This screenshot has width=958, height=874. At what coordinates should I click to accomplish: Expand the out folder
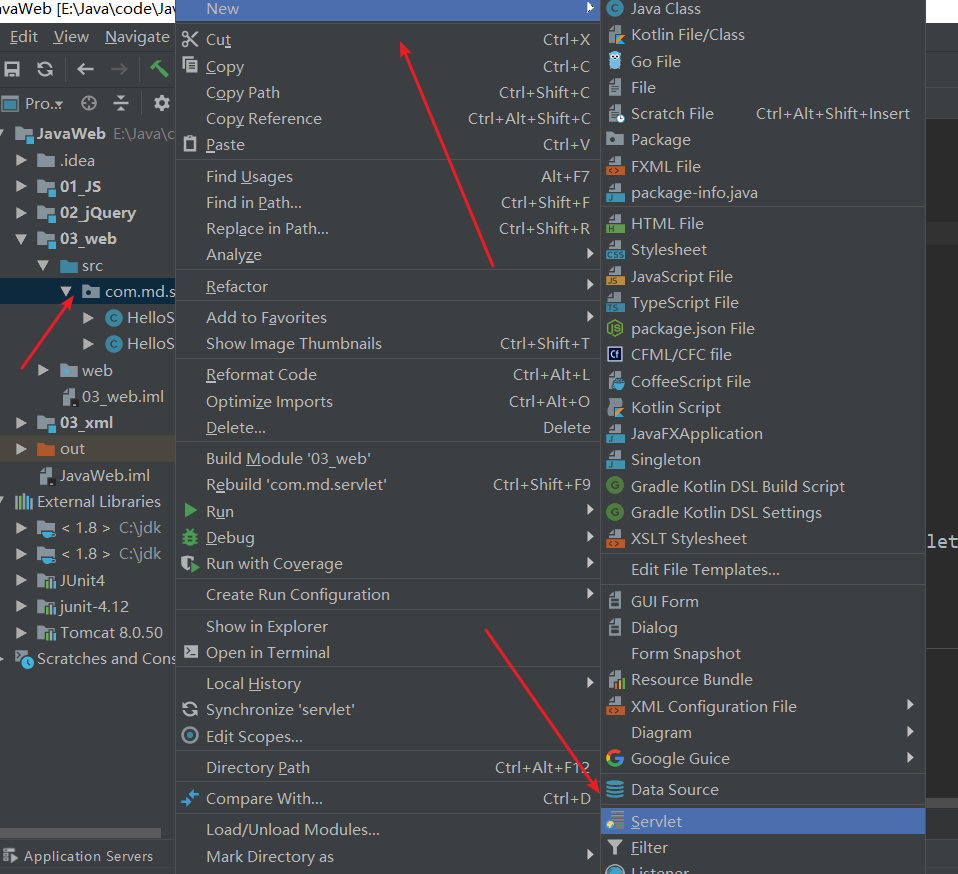point(21,449)
